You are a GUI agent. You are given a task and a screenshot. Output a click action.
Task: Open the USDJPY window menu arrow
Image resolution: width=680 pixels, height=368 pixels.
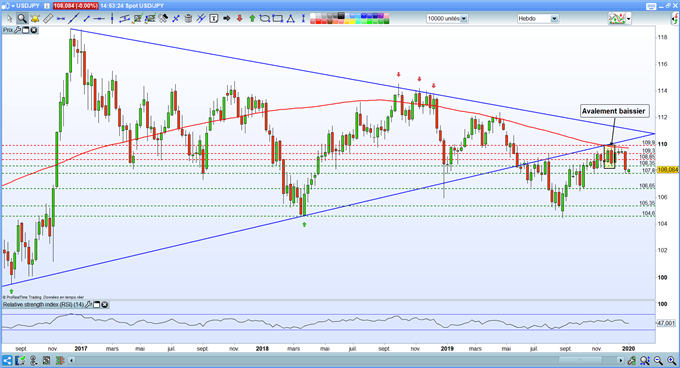(13, 6)
